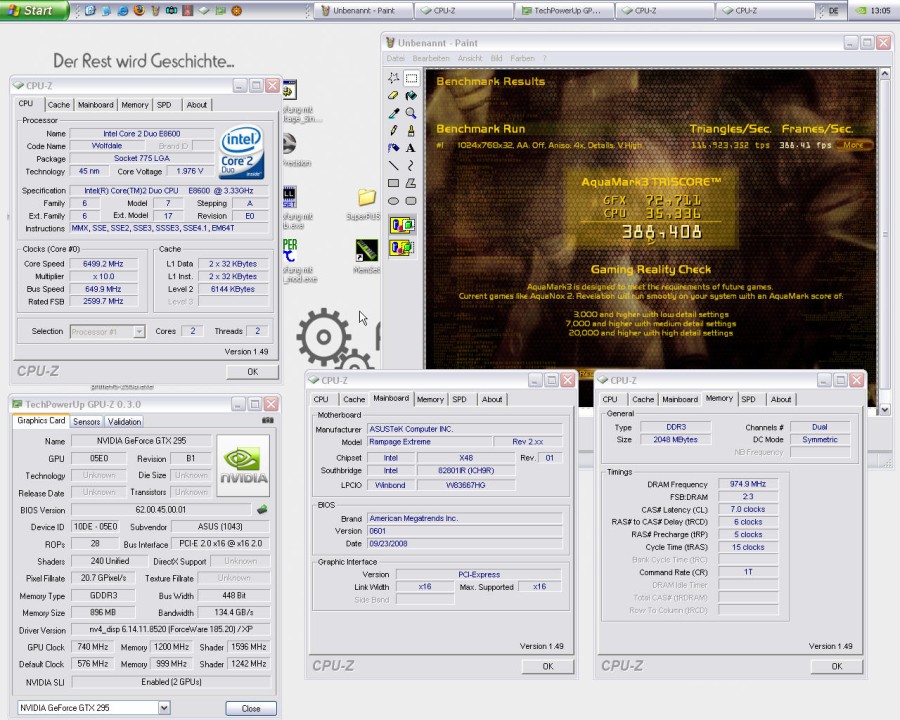Click the Rampage Extreme model field

click(x=430, y=442)
